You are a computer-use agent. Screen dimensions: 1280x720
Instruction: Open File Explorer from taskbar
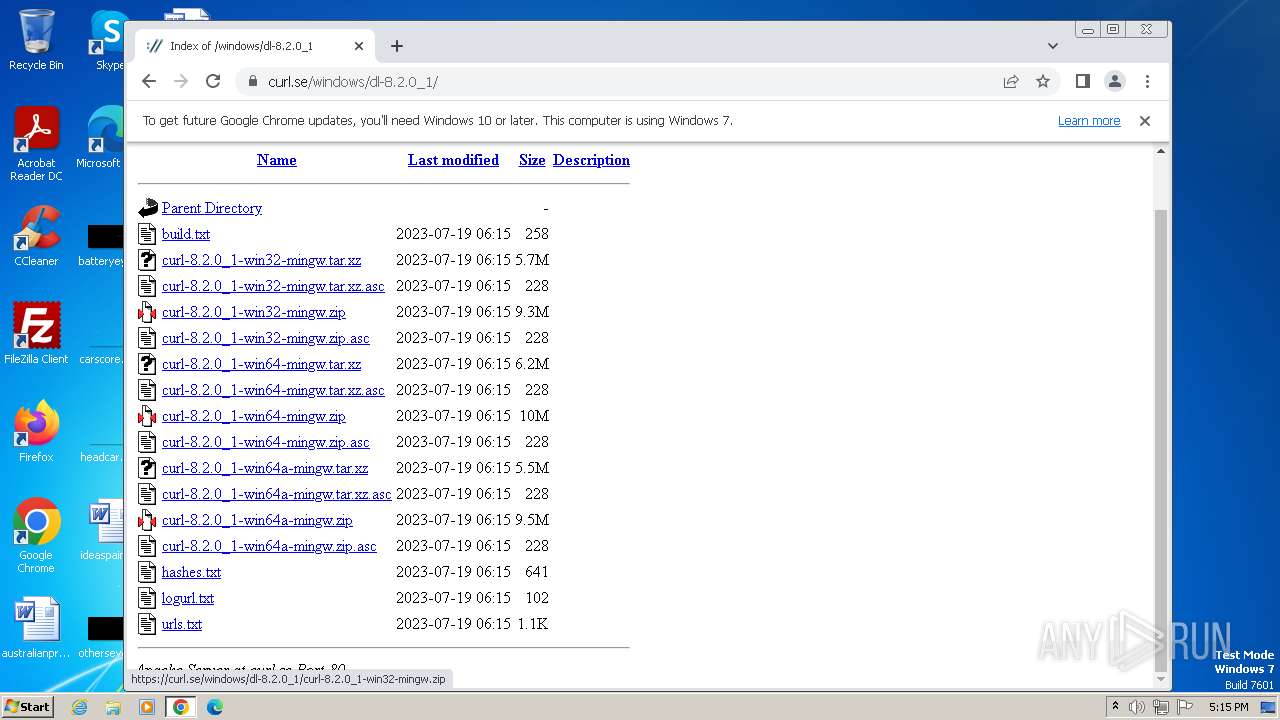pos(113,707)
